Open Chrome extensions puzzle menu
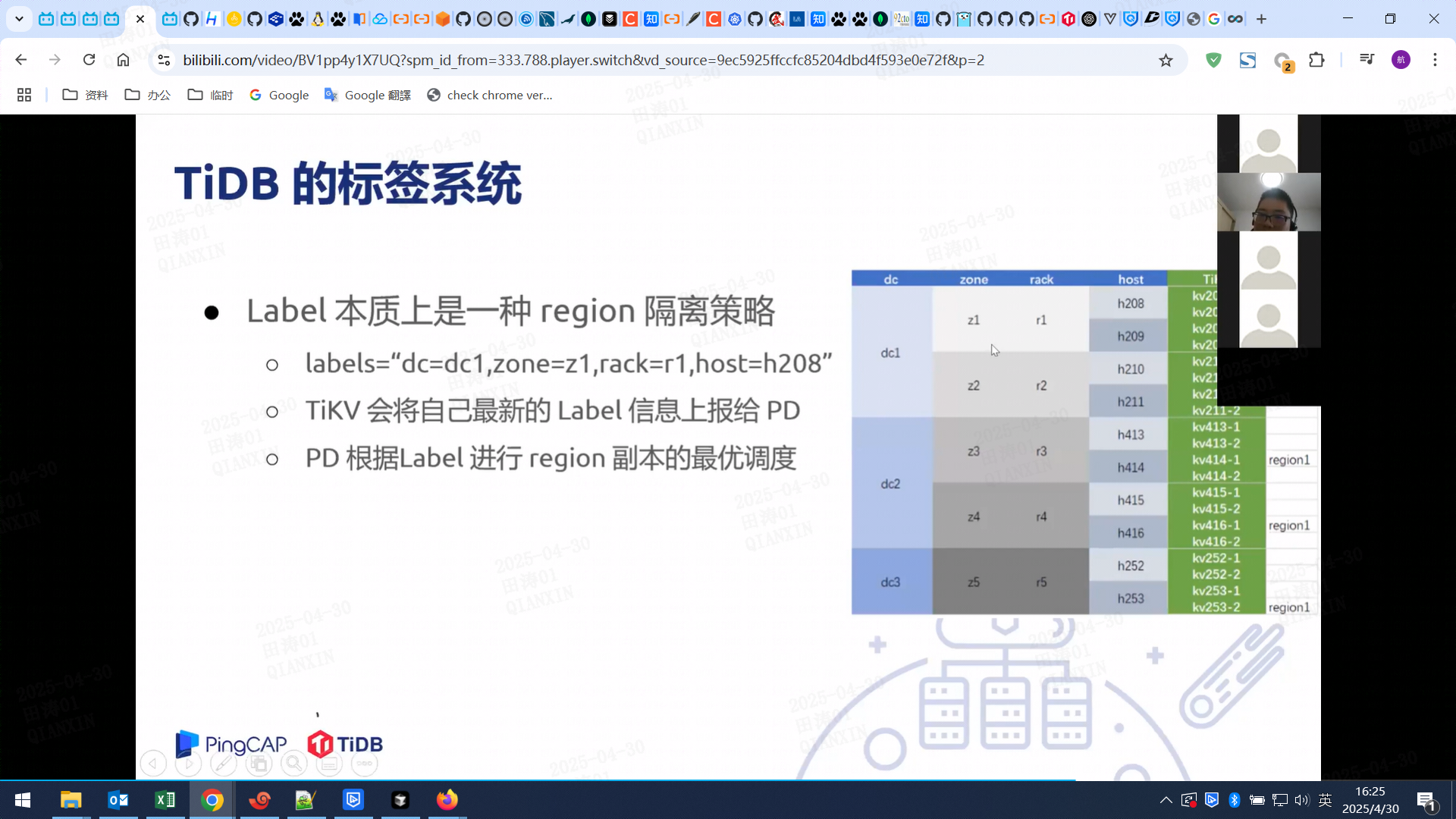 (x=1317, y=60)
